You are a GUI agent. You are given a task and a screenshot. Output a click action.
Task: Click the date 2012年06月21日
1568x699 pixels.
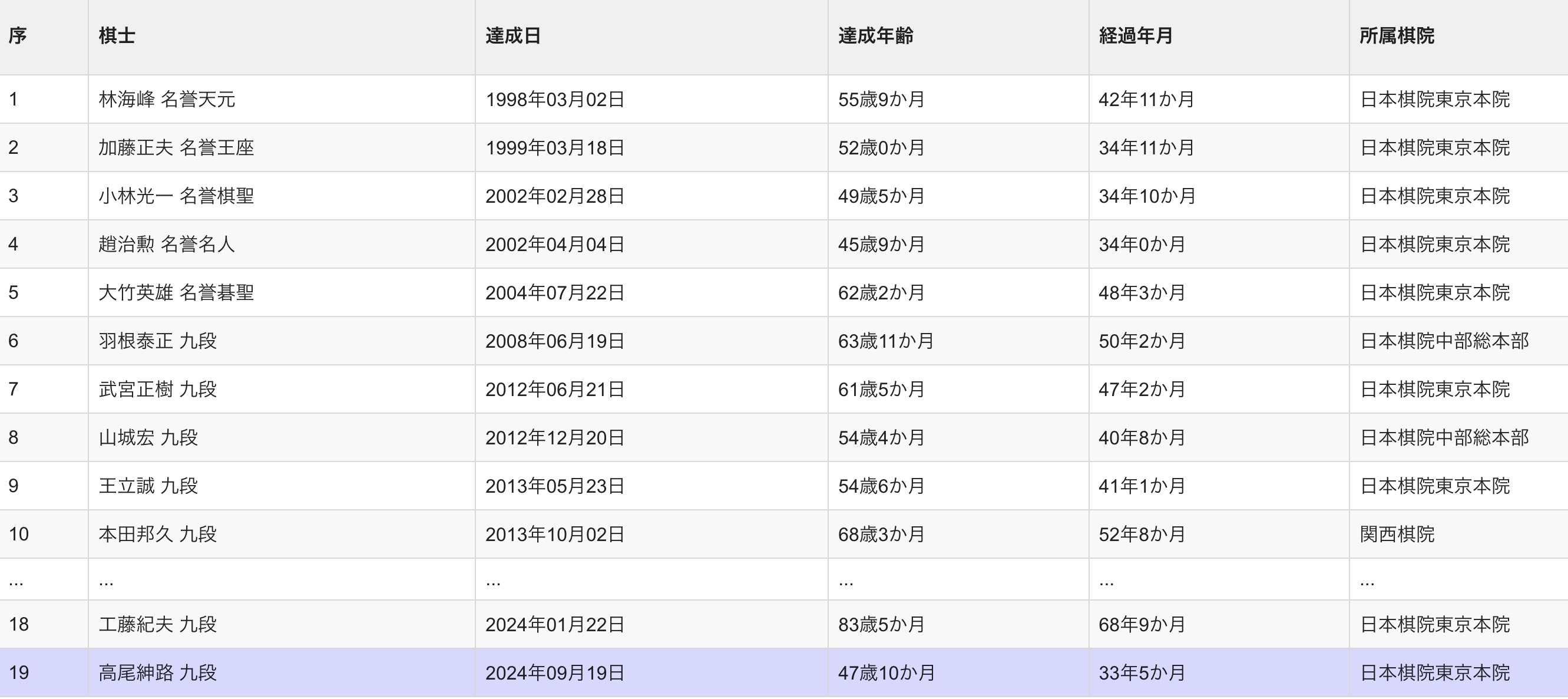tap(555, 389)
